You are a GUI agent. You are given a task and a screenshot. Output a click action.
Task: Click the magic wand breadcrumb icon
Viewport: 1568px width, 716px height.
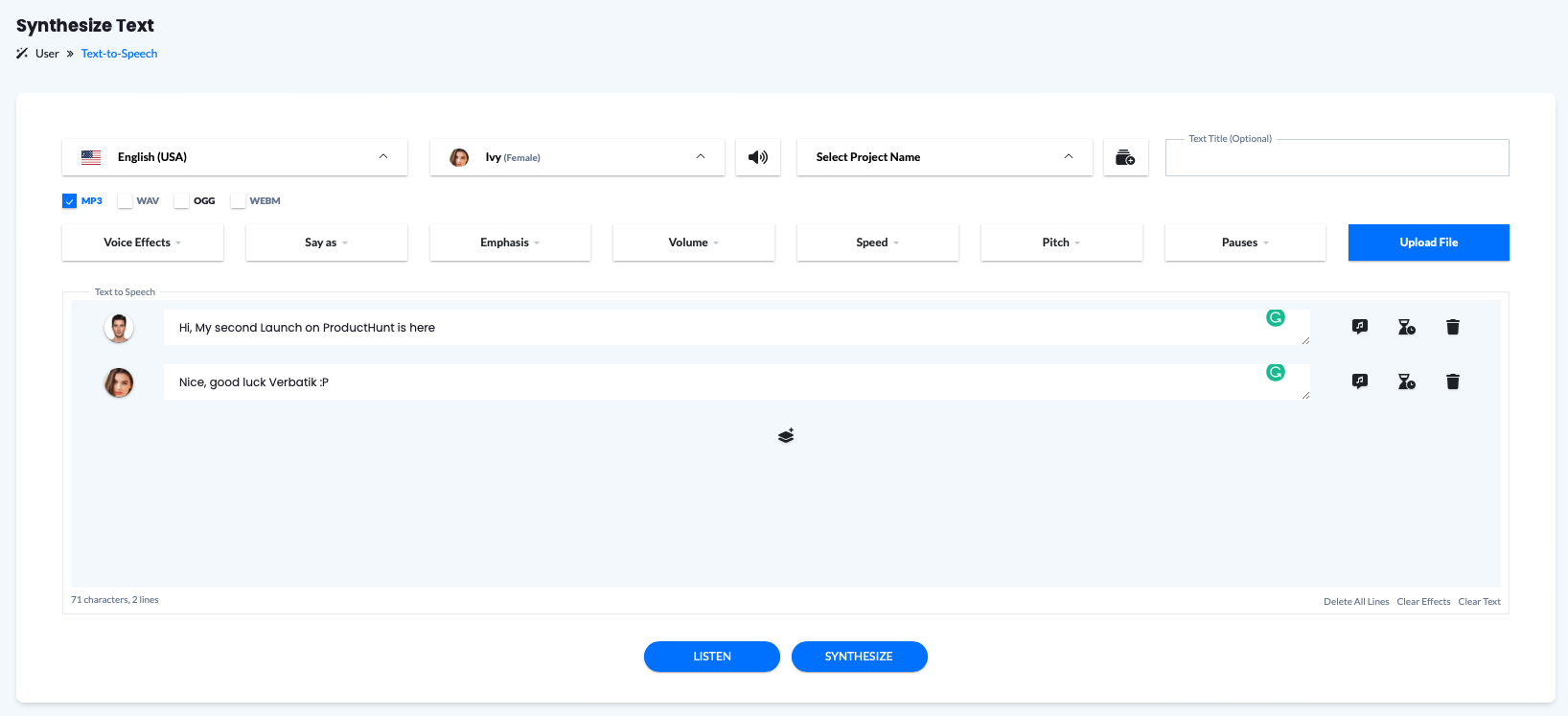tap(22, 54)
